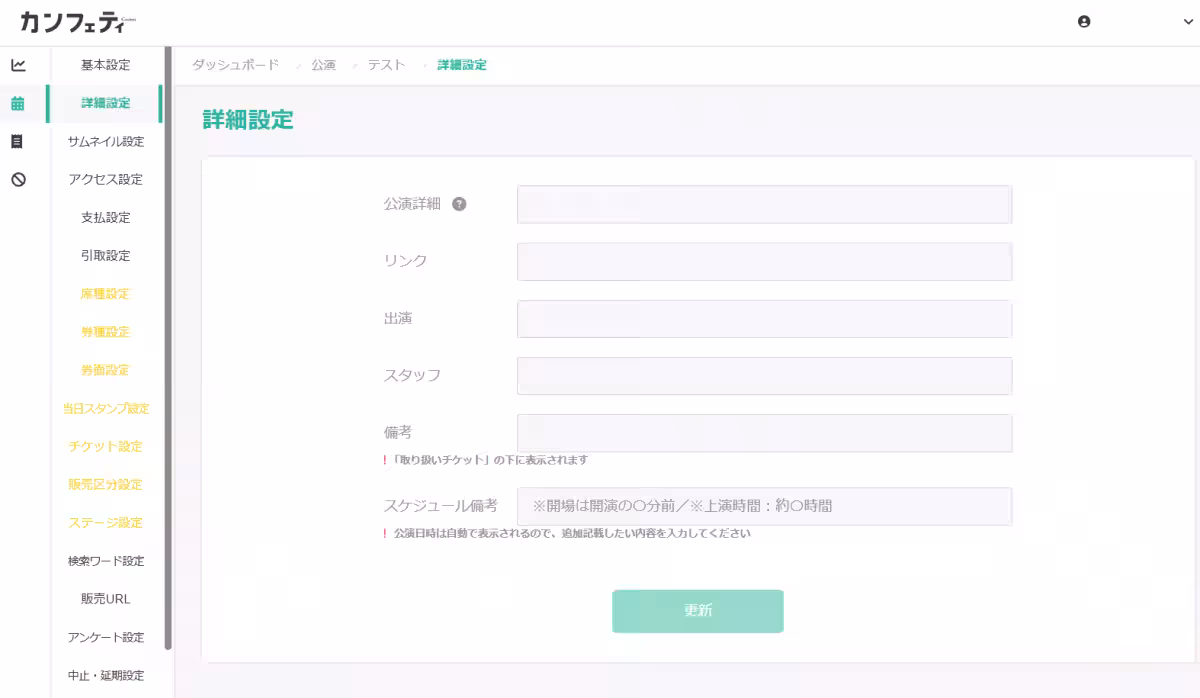Focus the スケジュール備考 input field
The image size is (1200, 698).
tap(765, 506)
